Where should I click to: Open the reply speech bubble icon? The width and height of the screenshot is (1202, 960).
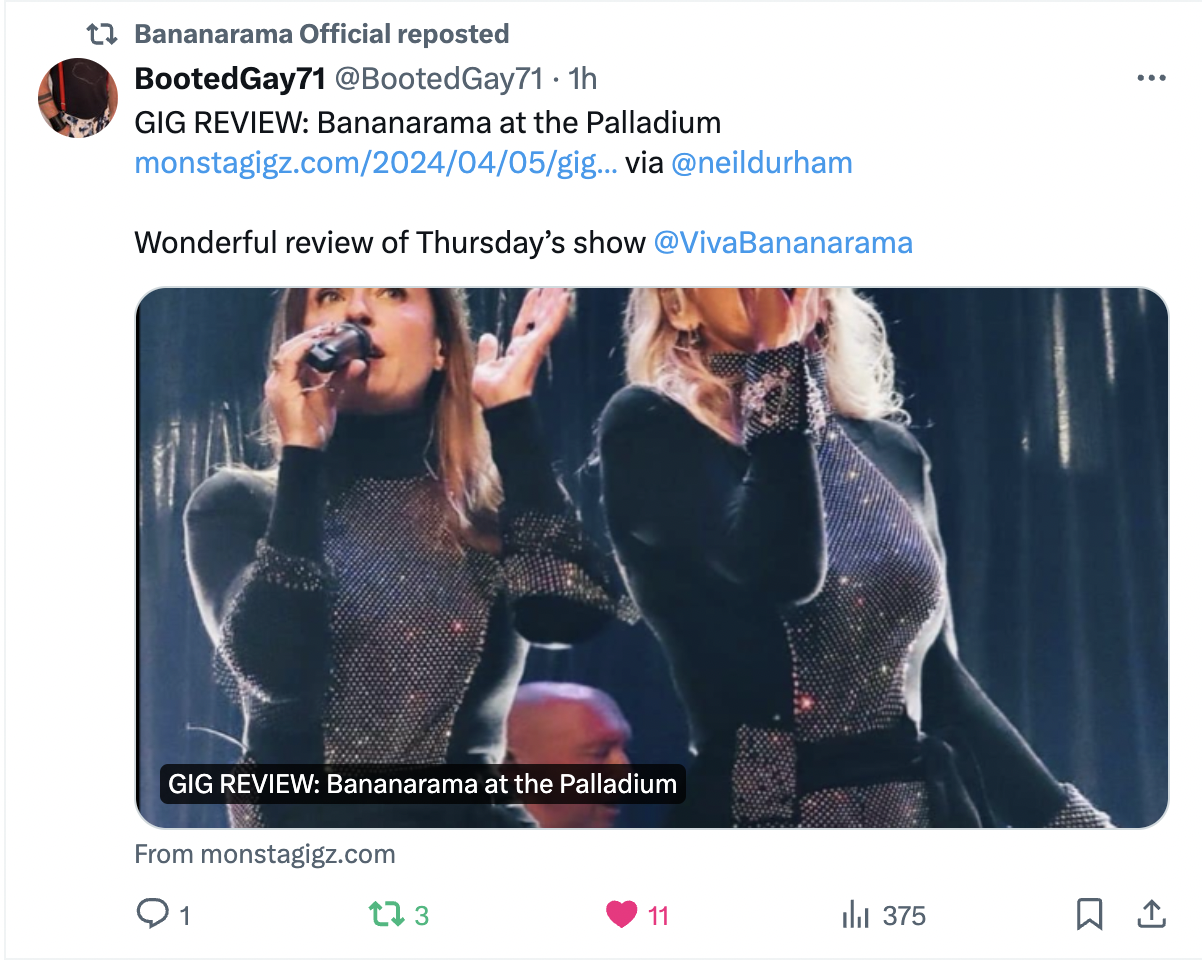(x=150, y=914)
